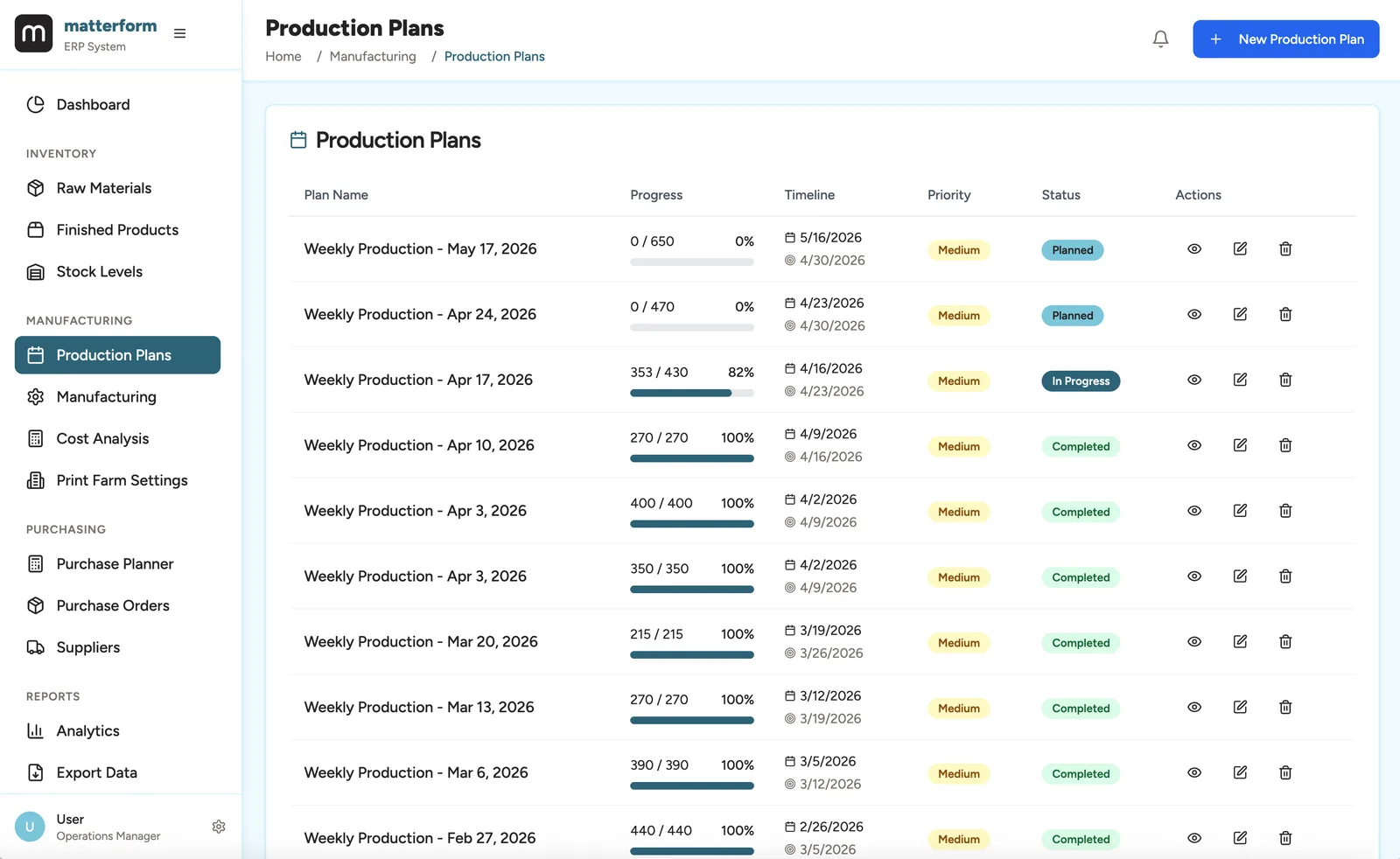Open the notification bell
1400x859 pixels.
click(x=1160, y=38)
